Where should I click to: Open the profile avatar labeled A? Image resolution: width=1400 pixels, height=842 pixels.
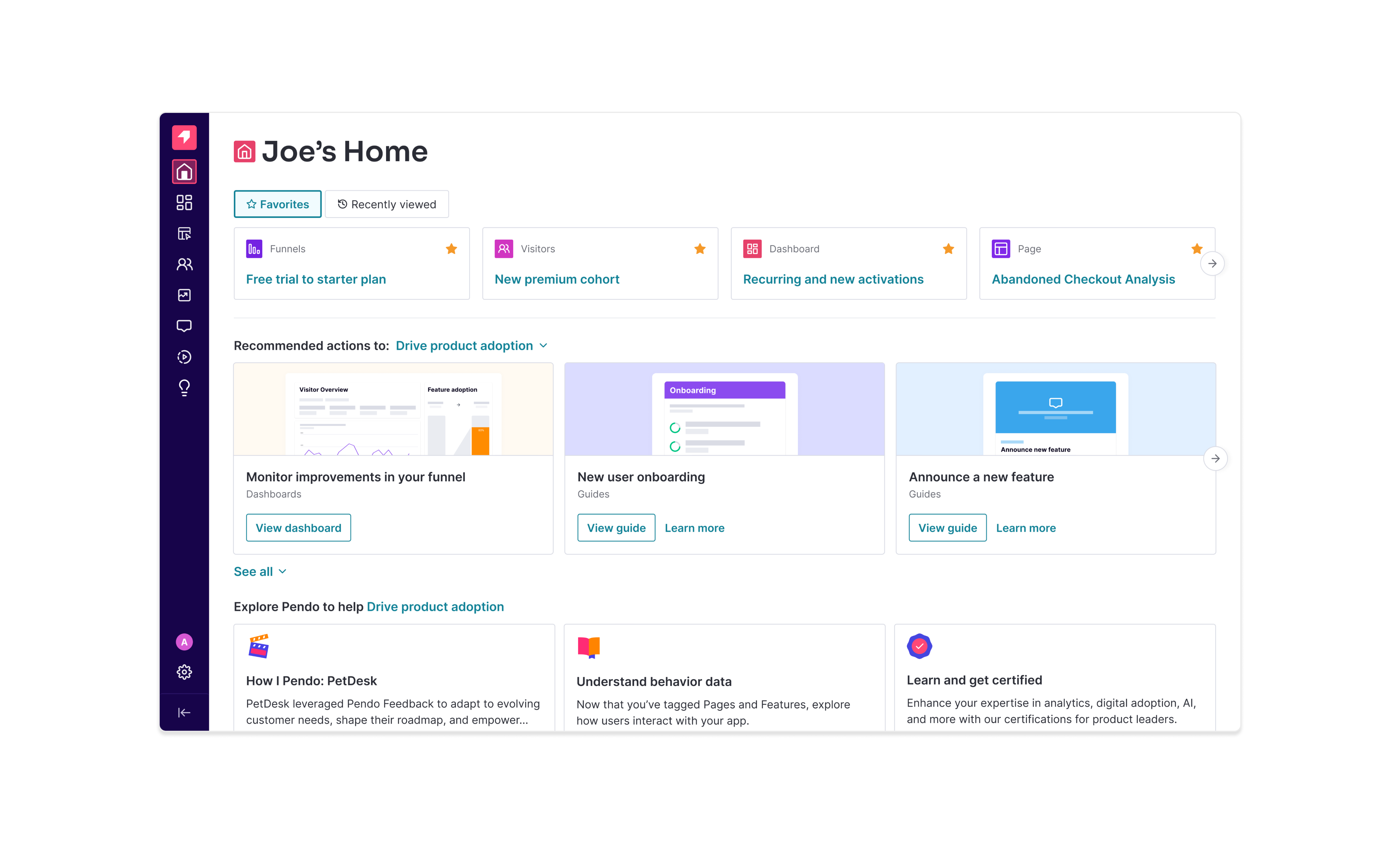coord(184,641)
